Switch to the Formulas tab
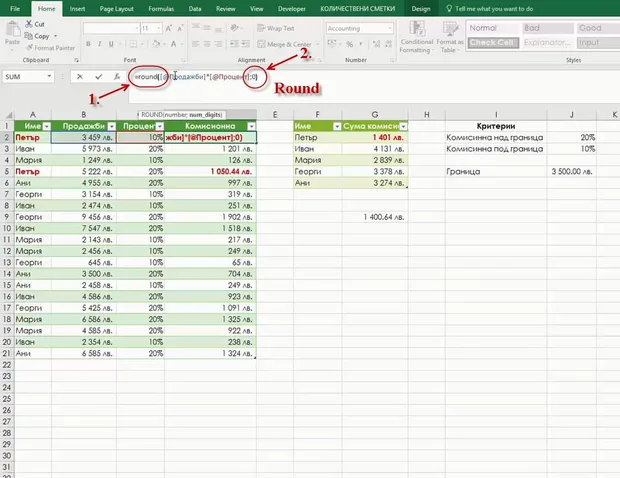Viewport: 620px width, 478px height. (161, 8)
